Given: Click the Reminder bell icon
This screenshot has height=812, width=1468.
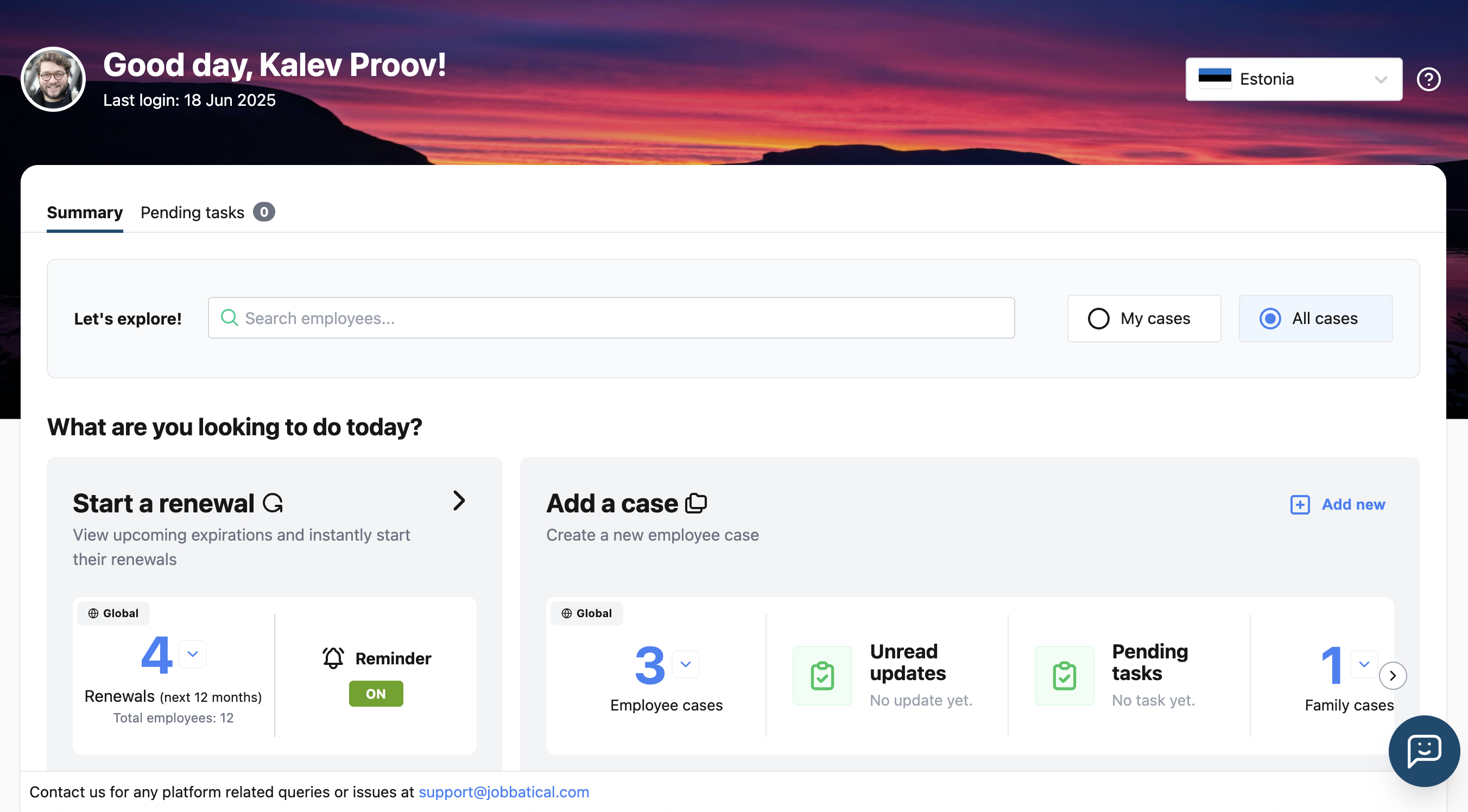Looking at the screenshot, I should pyautogui.click(x=333, y=658).
